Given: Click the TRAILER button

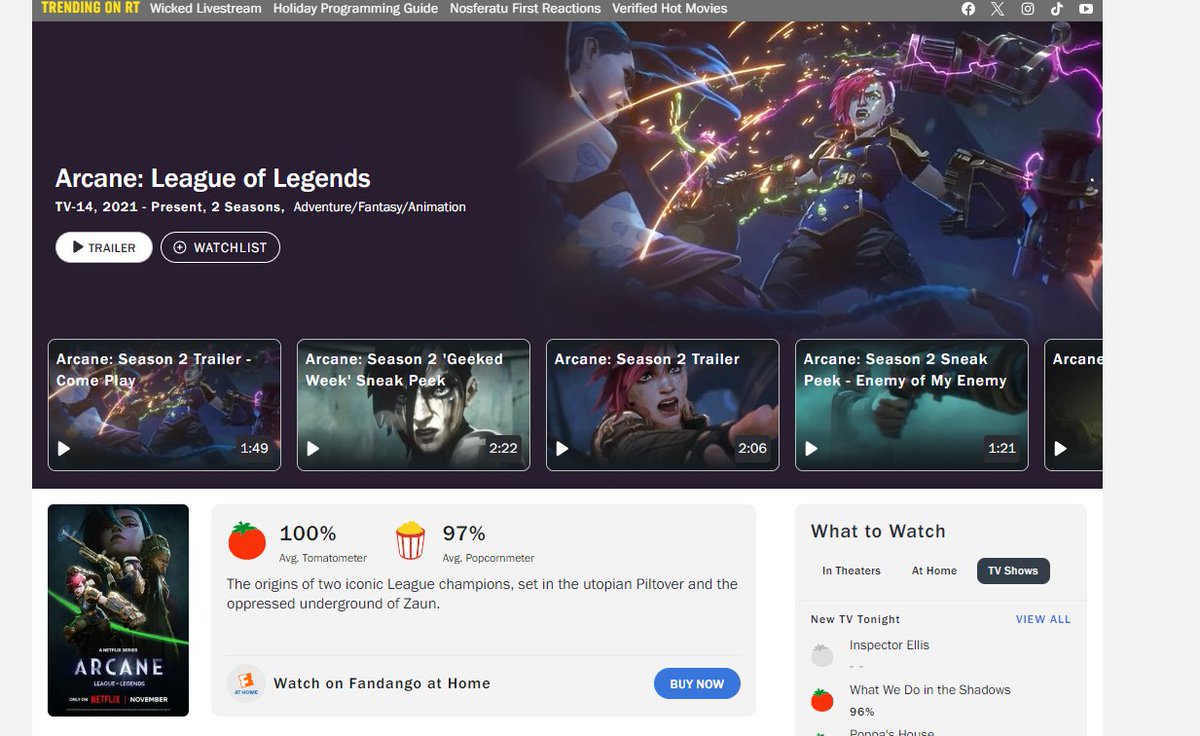Looking at the screenshot, I should pyautogui.click(x=104, y=247).
